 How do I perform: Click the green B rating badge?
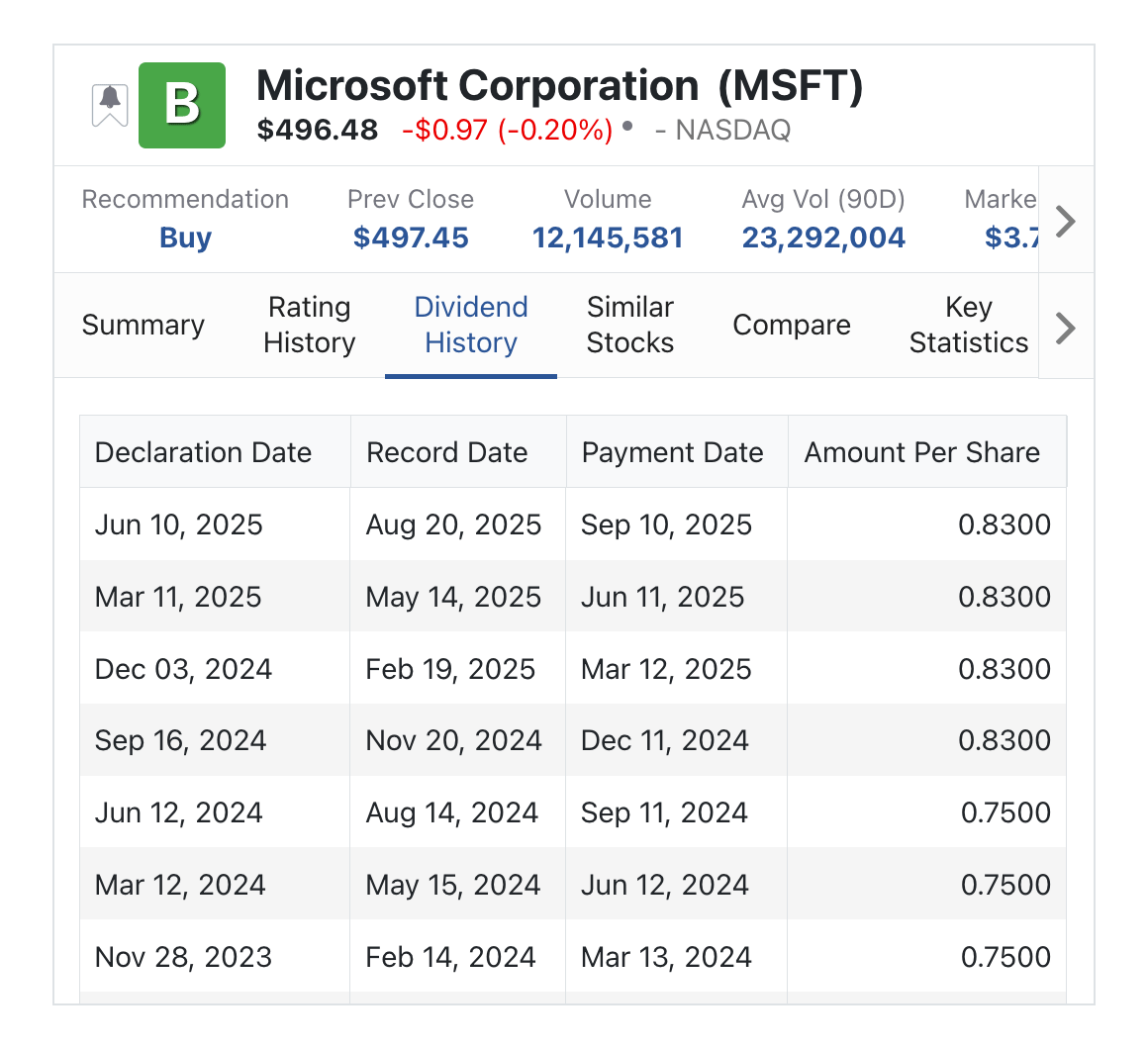coord(182,105)
